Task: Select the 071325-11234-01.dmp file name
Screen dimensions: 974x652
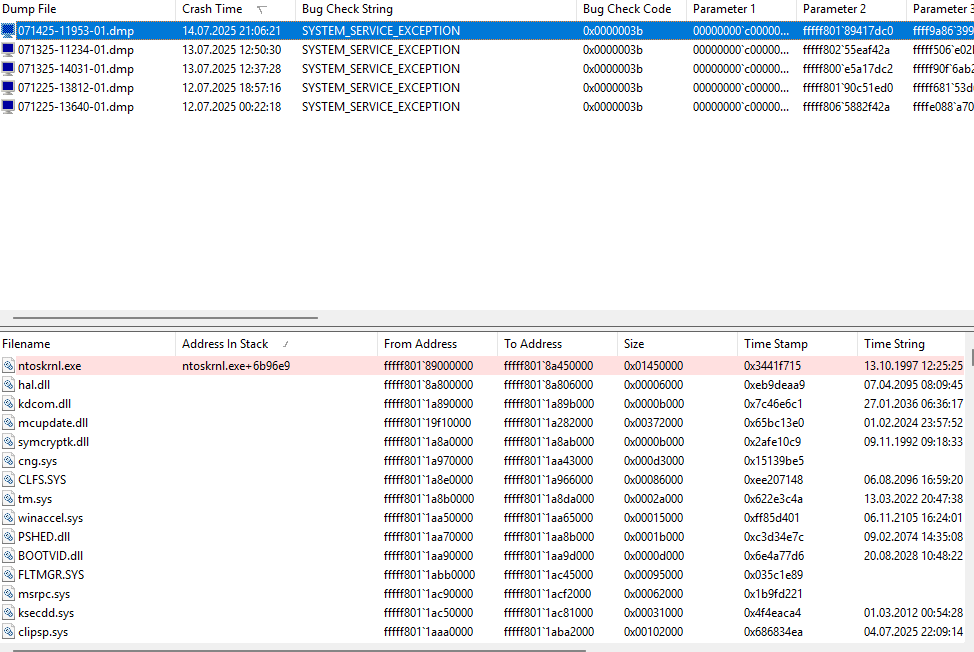Action: point(76,50)
